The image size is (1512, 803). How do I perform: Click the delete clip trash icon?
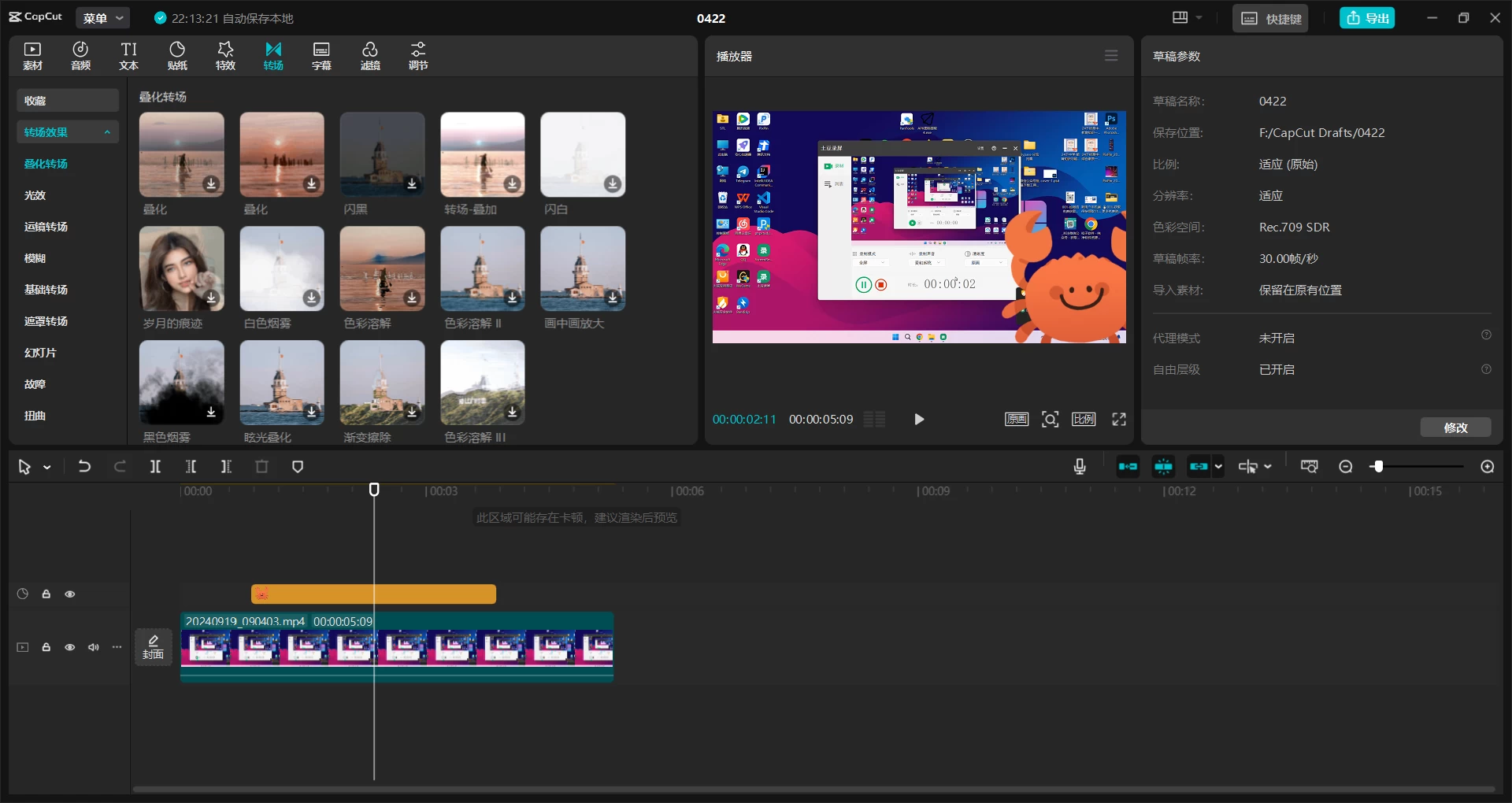(262, 467)
